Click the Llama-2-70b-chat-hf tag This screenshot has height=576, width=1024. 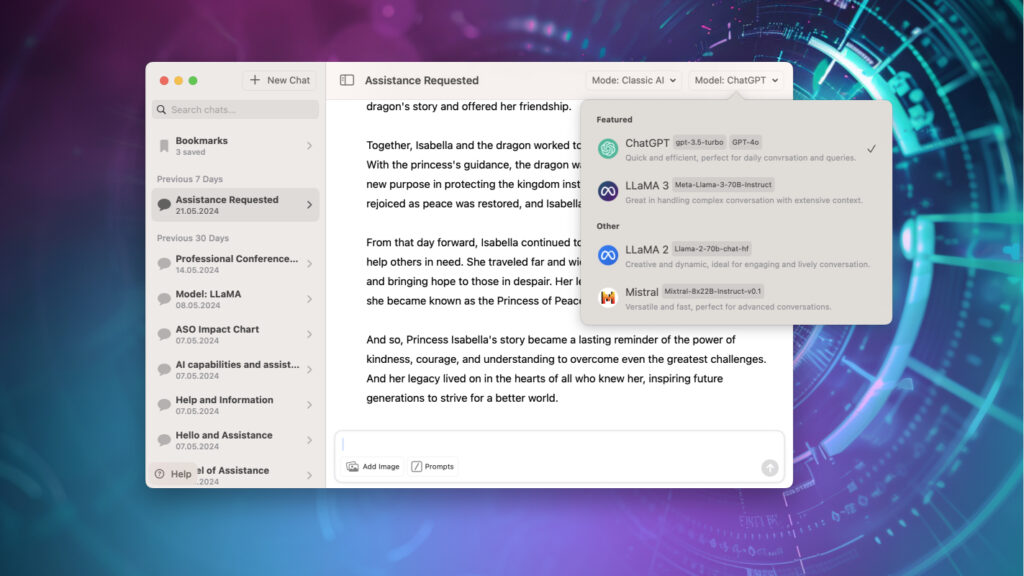click(711, 249)
